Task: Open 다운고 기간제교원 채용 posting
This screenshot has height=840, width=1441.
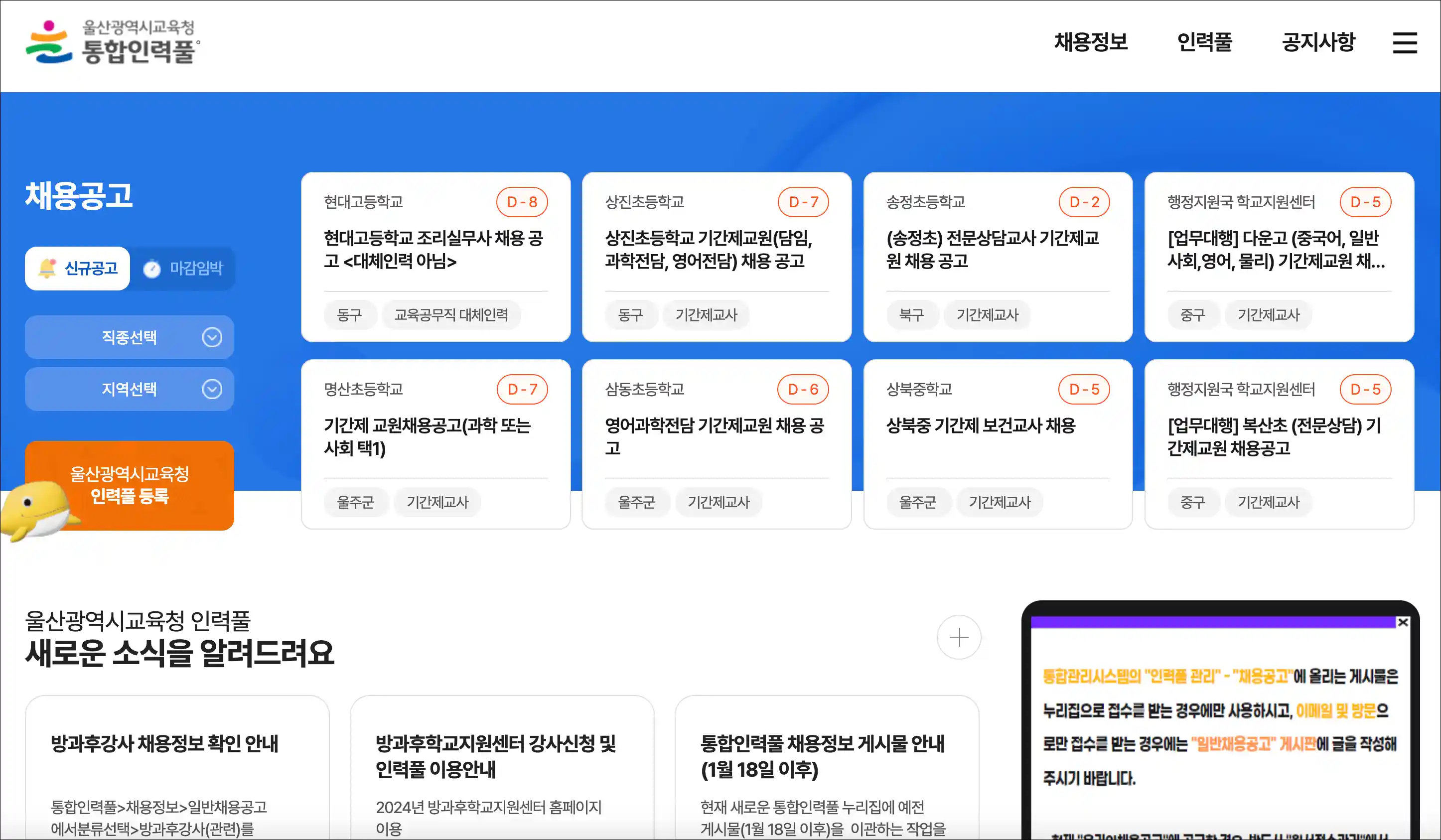Action: pyautogui.click(x=1275, y=249)
